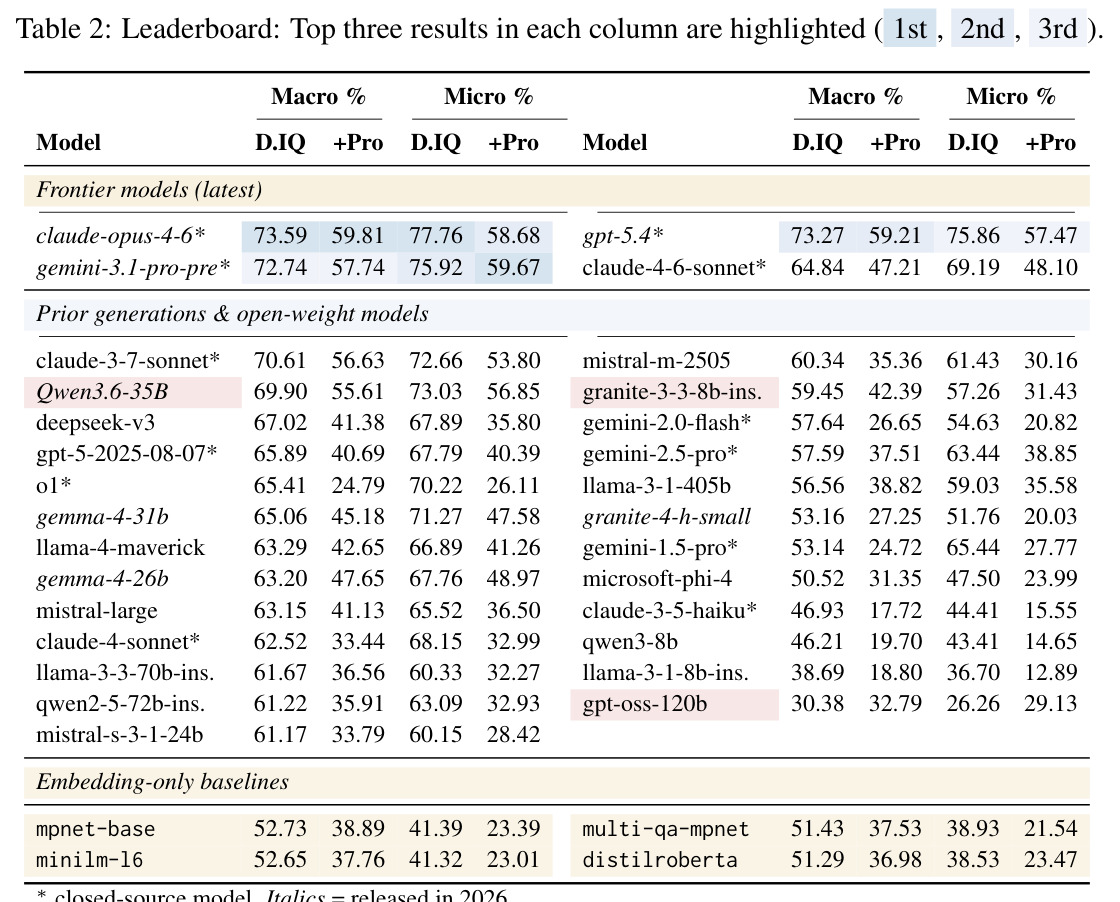Click the mistral-s-3-1-24b model name
This screenshot has height=902, width=1120.
pyautogui.click(x=119, y=735)
